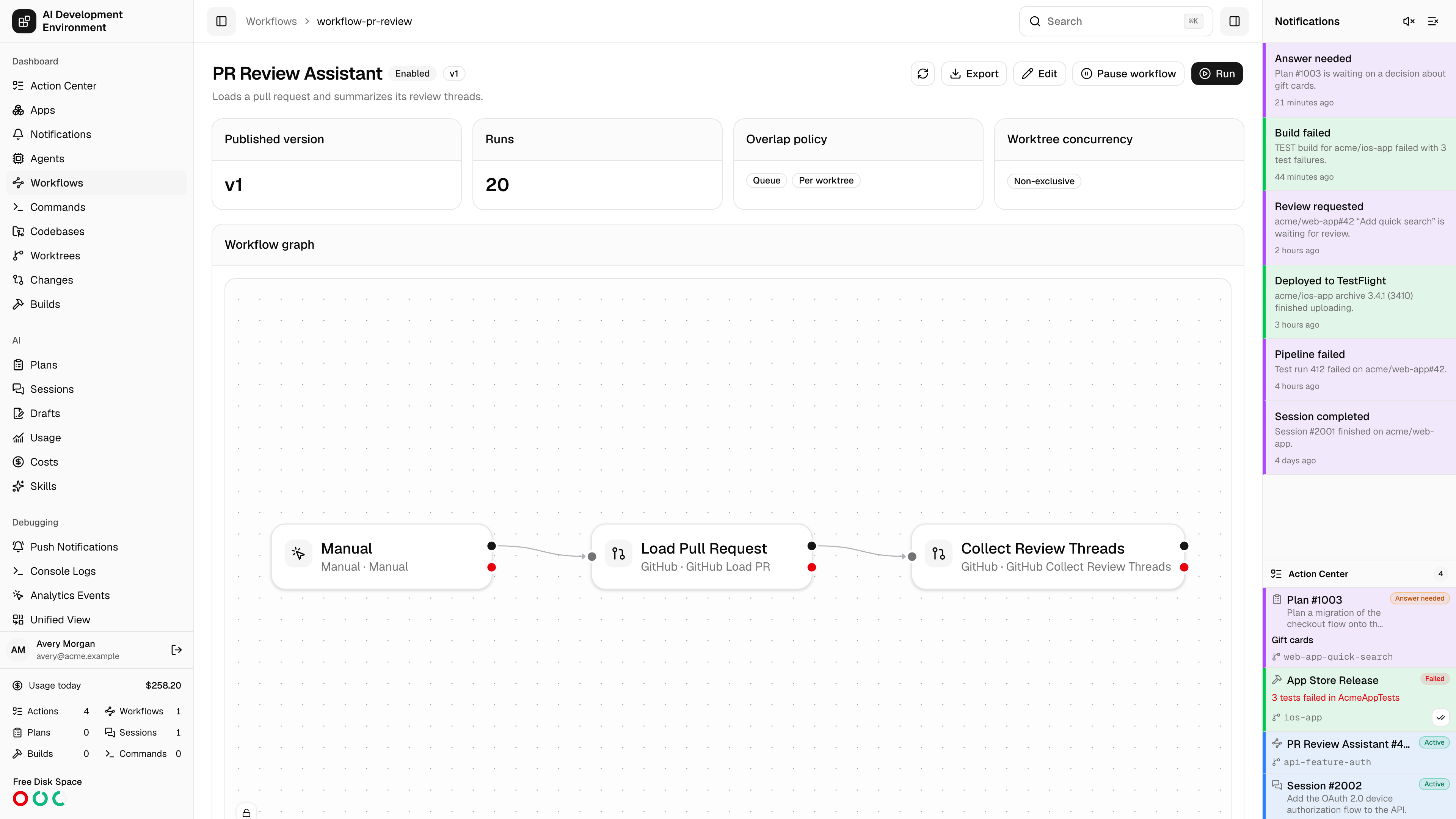
Task: Click the Per worktree chip
Action: (826, 180)
